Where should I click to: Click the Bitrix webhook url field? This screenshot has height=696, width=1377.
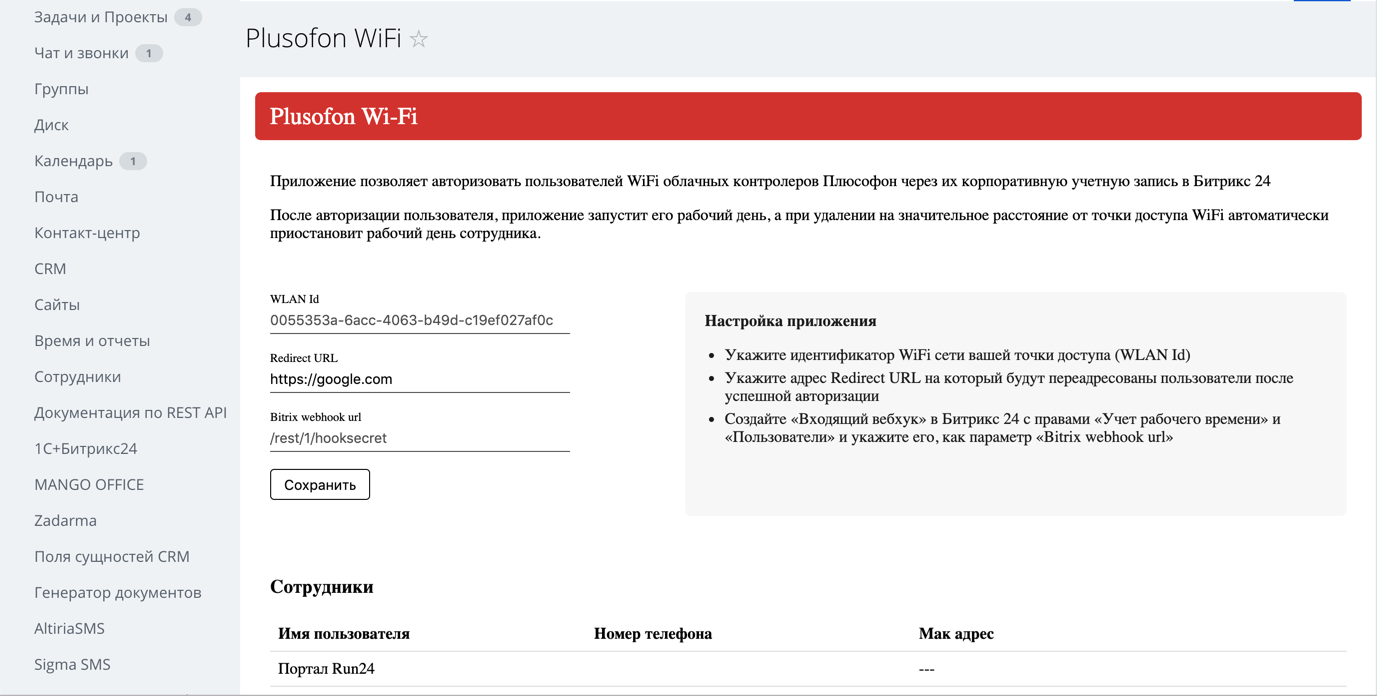coord(419,438)
